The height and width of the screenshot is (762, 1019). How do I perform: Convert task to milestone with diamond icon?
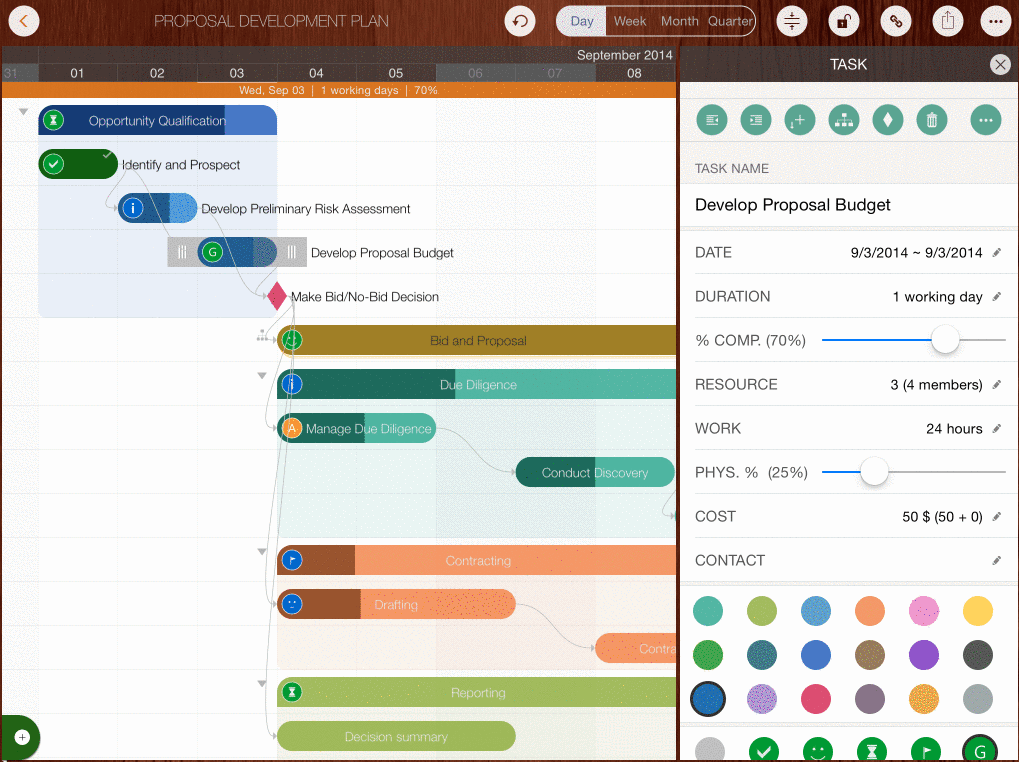coord(888,120)
